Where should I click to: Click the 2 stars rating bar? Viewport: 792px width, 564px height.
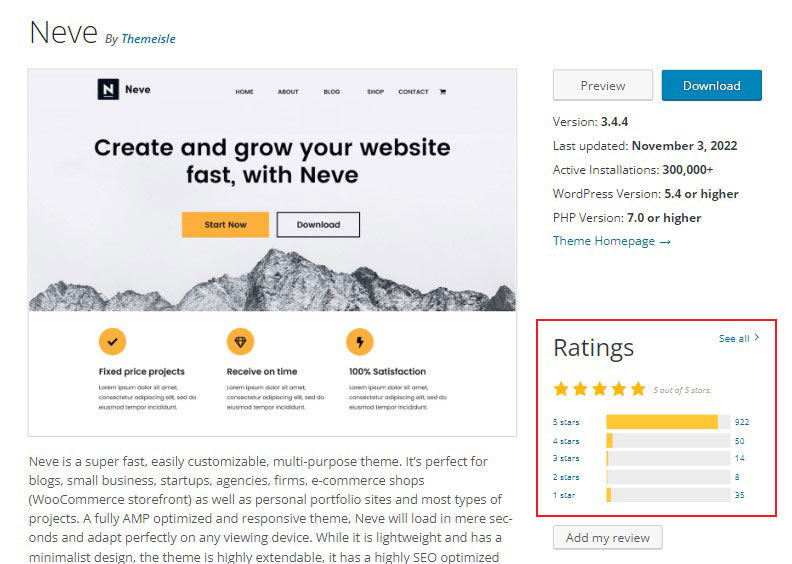coord(668,477)
